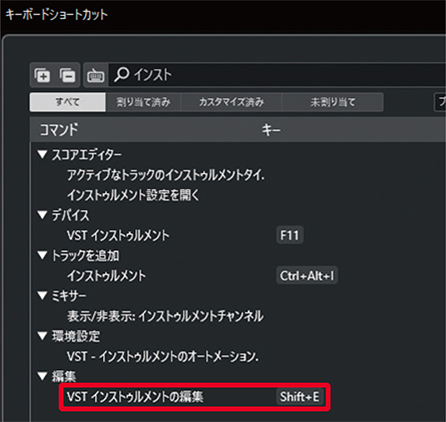Click the expand all categories icon
446x422 pixels.
(x=42, y=75)
